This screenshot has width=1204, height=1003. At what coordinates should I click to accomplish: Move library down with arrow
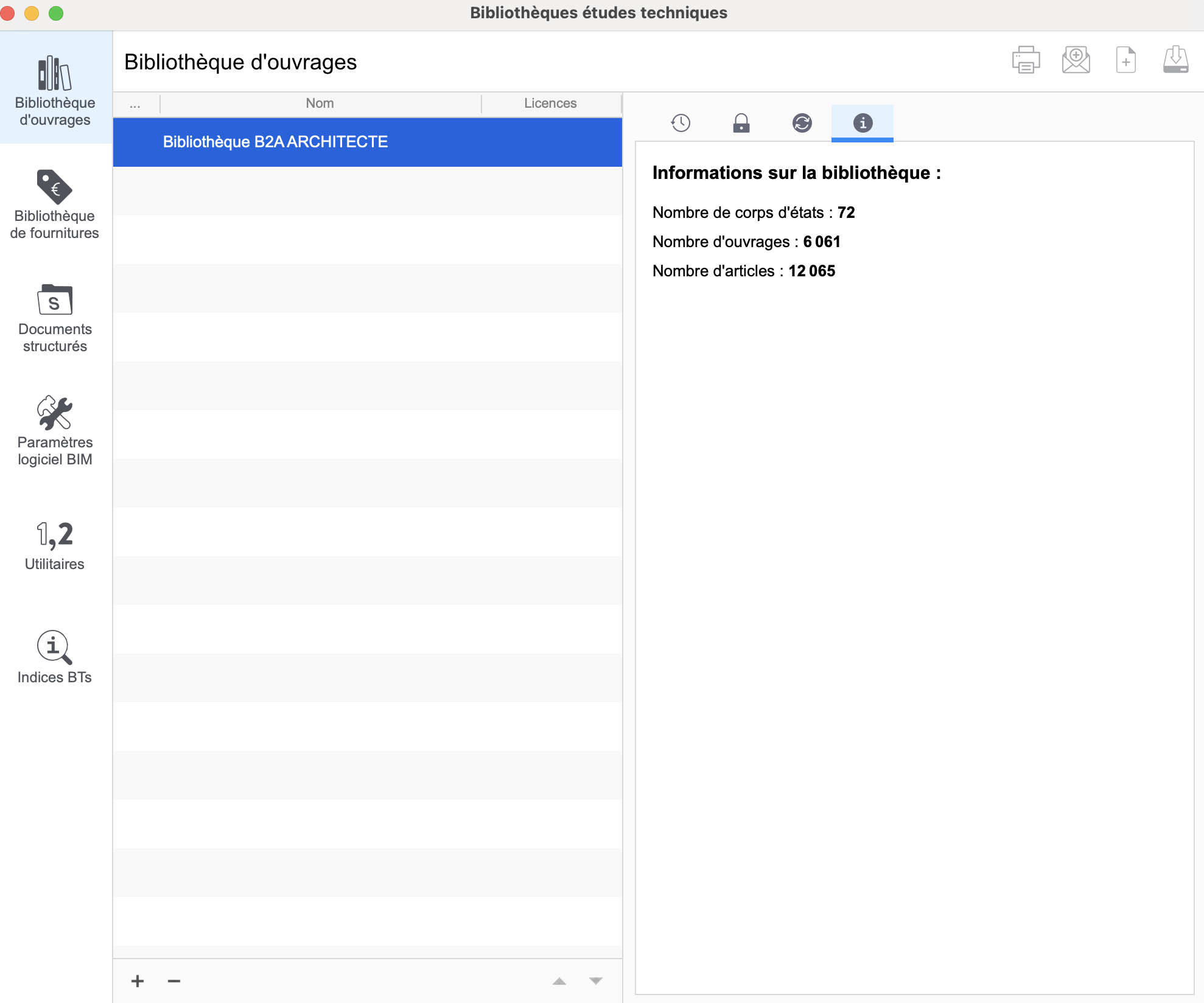(x=596, y=980)
